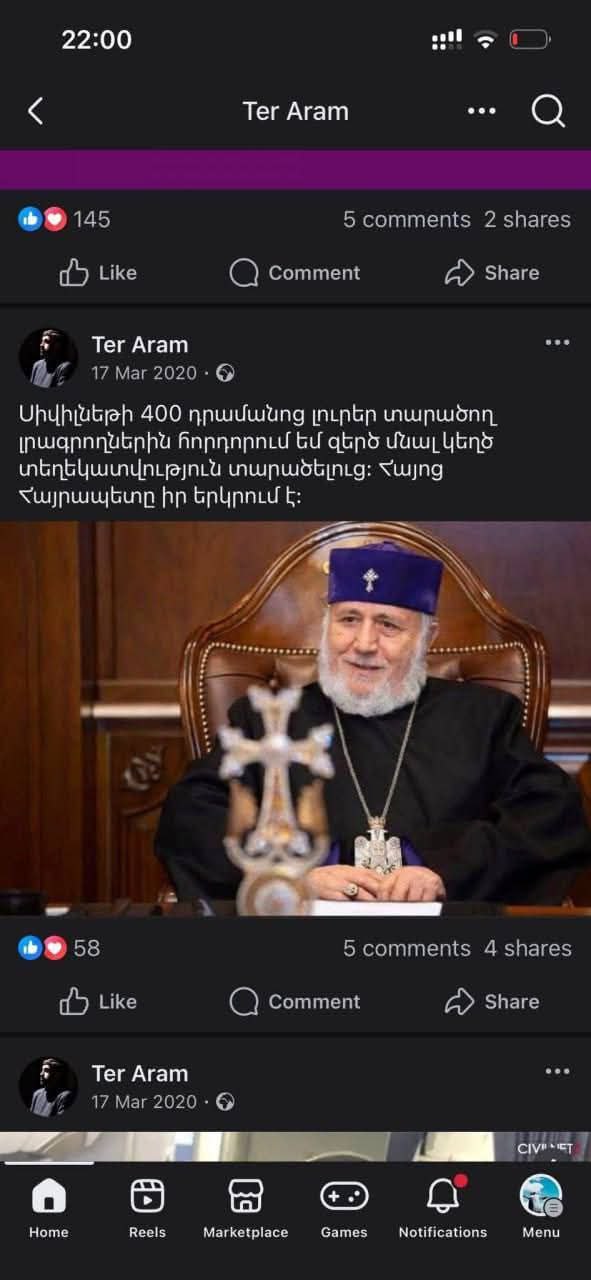Share the post with 4 shares
Screen dimensions: 591x1280
(491, 1001)
